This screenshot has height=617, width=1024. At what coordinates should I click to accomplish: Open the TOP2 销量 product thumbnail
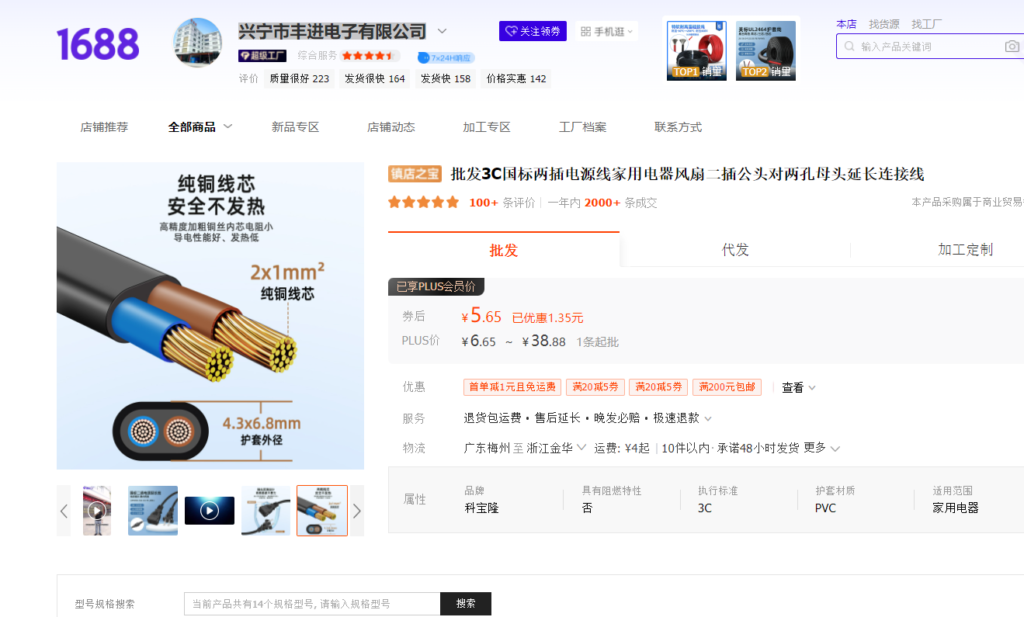point(766,50)
